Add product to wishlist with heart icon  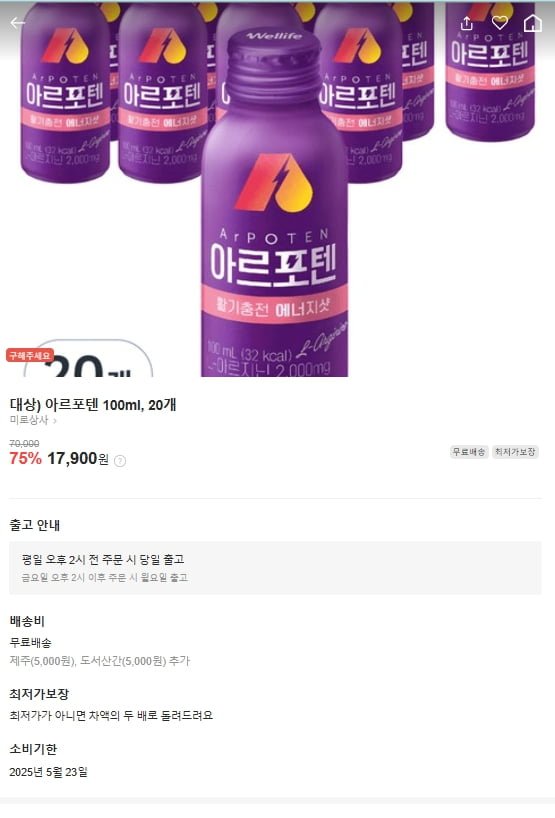[500, 22]
